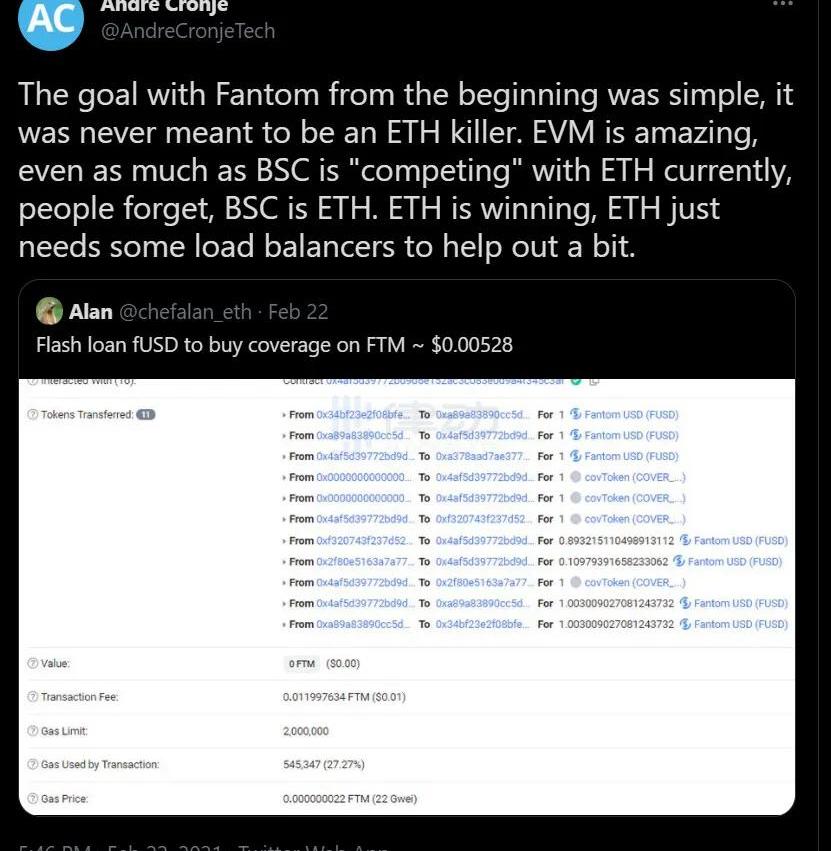Click help icon beside Tokens Transferred
This screenshot has height=851, width=831.
click(x=33, y=415)
